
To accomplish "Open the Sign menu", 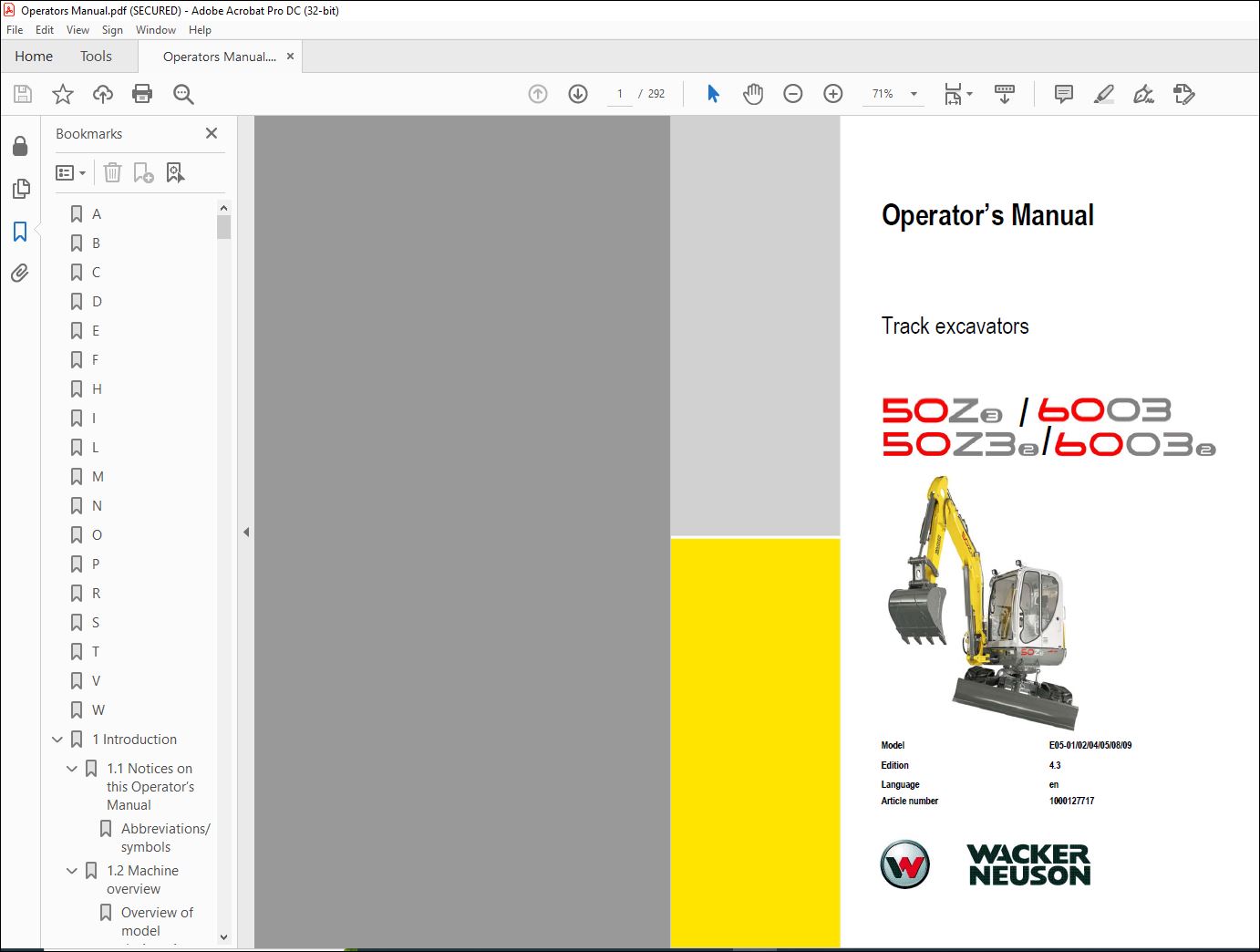I will point(112,30).
